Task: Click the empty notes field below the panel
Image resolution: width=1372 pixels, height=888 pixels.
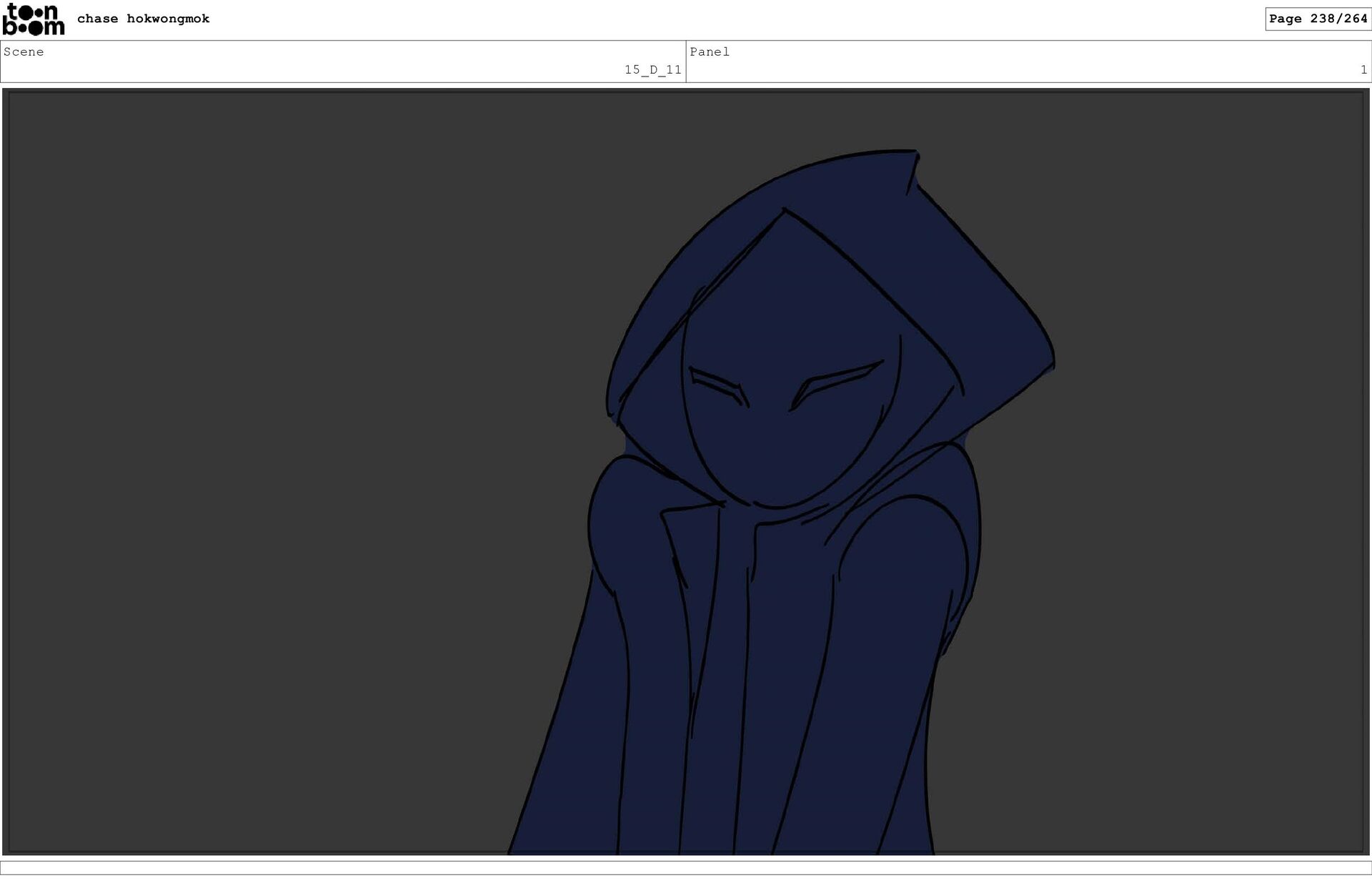Action: tap(686, 867)
